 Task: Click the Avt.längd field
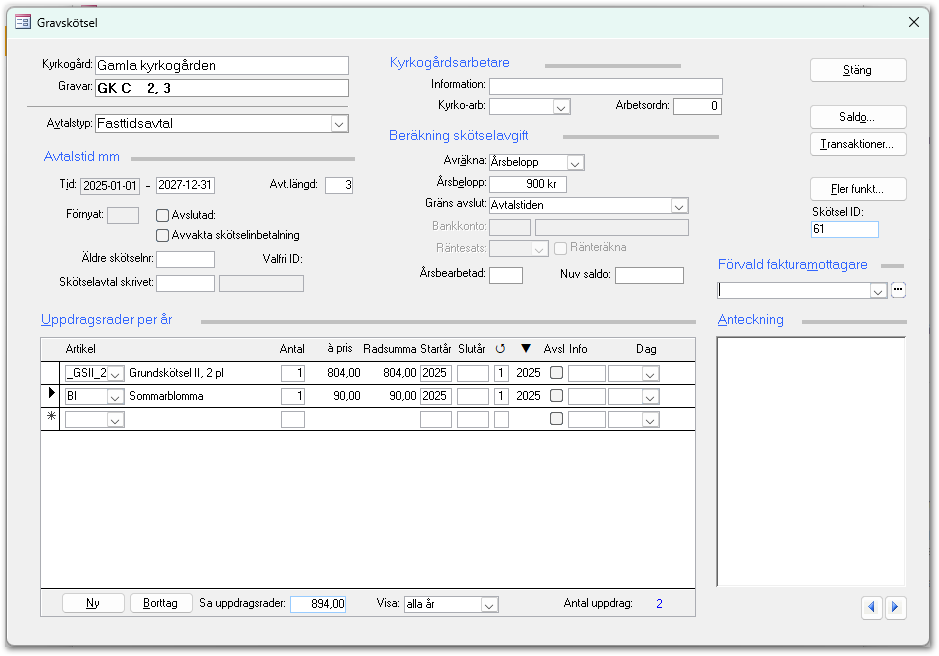(x=339, y=185)
